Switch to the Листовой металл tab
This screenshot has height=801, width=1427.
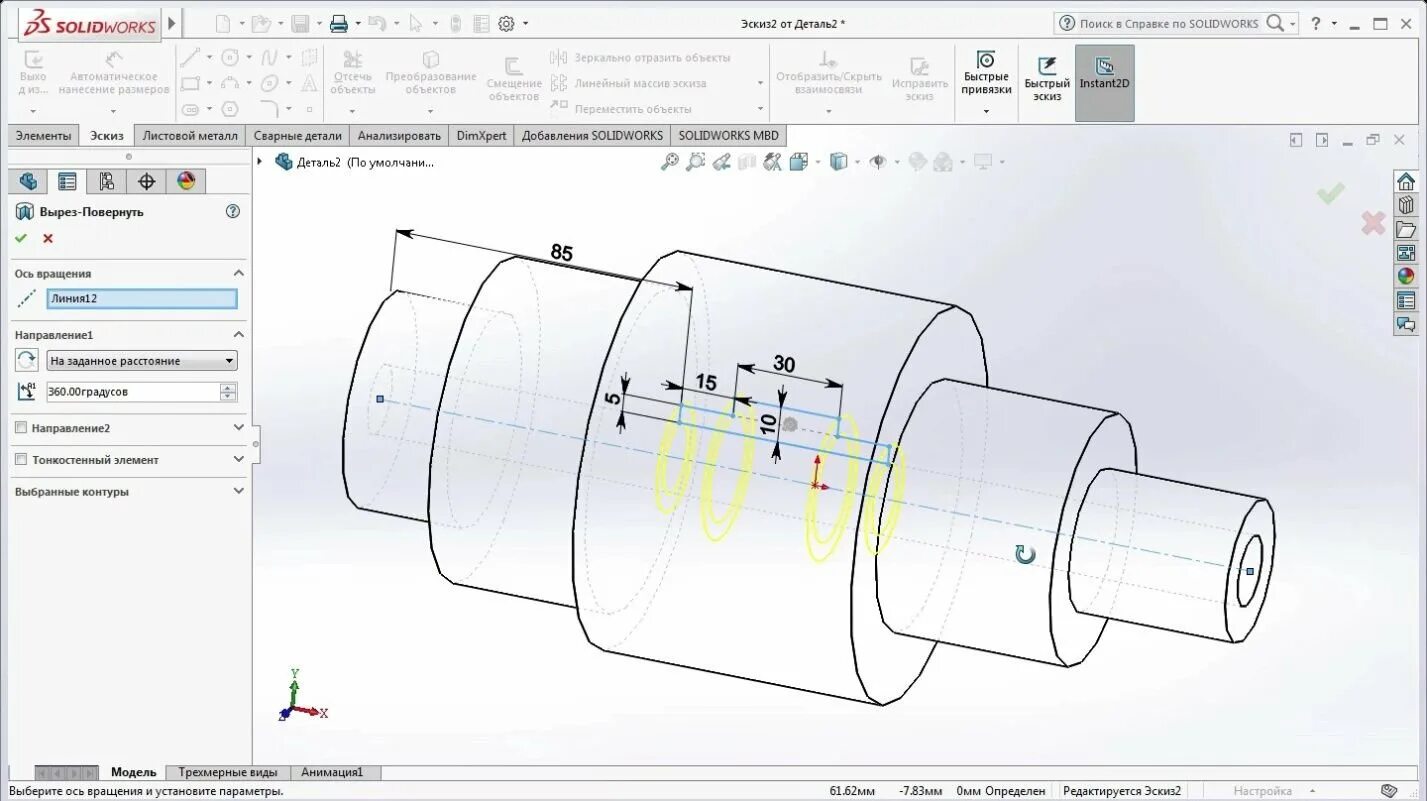[x=190, y=135]
